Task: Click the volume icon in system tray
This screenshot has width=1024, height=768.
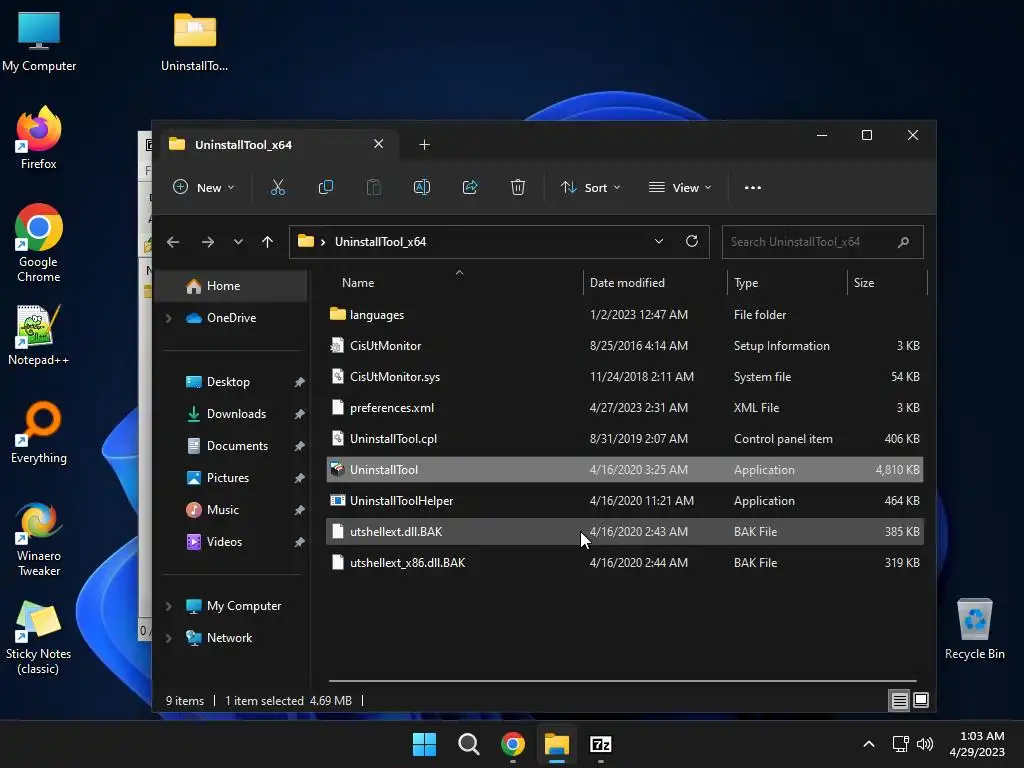Action: click(x=925, y=744)
